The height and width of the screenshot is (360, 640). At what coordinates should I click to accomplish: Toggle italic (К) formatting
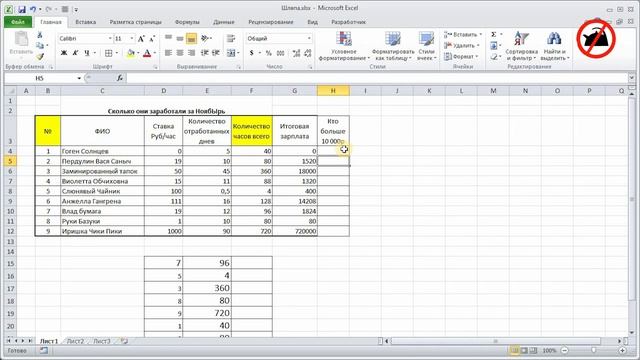click(x=75, y=53)
